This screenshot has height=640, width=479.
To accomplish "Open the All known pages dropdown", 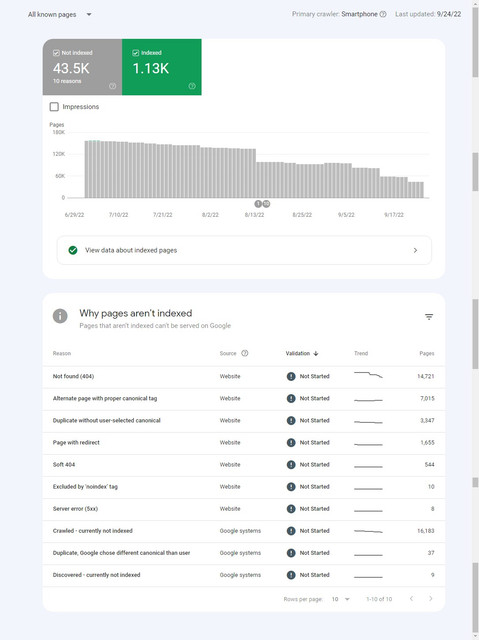I will 60,14.
